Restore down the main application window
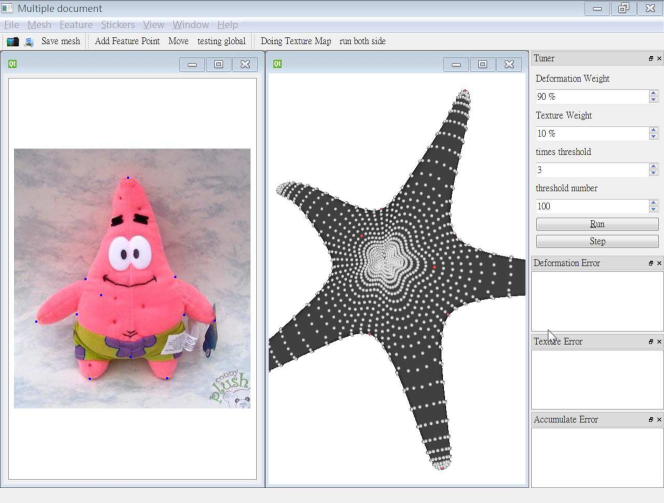664x503 pixels. tap(623, 8)
